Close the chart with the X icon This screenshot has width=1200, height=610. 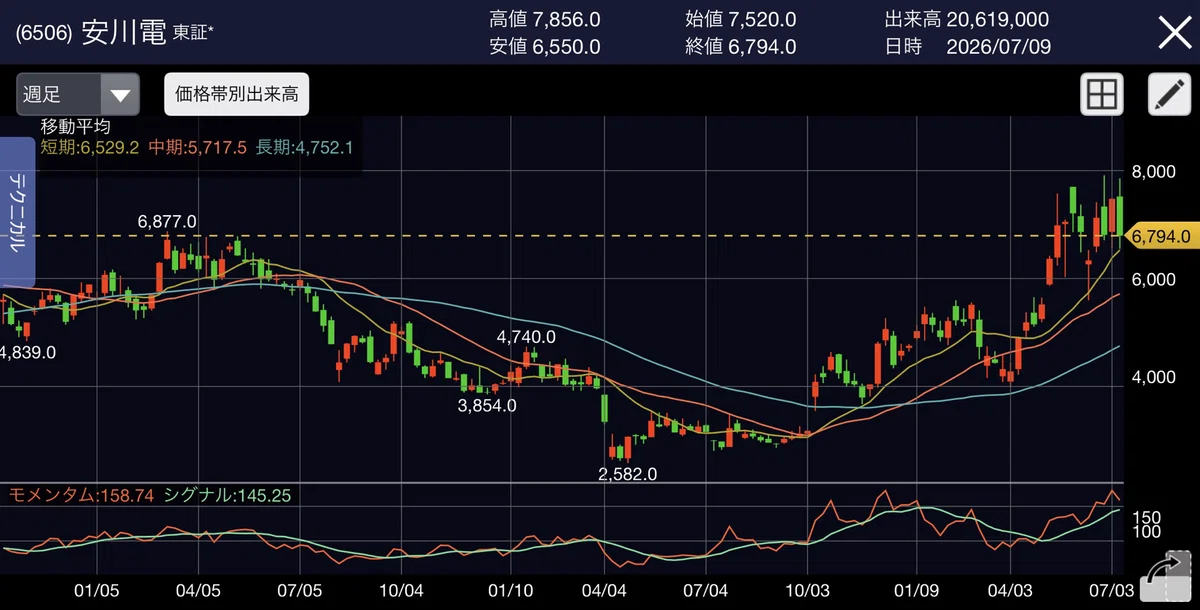coord(1173,32)
